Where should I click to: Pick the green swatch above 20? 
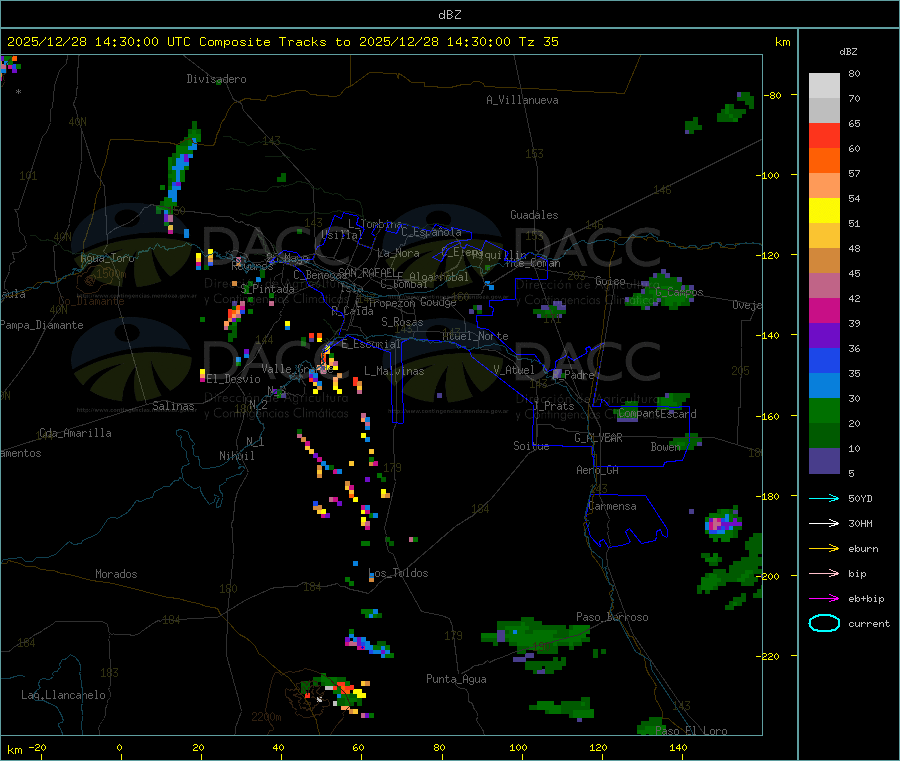pos(824,410)
